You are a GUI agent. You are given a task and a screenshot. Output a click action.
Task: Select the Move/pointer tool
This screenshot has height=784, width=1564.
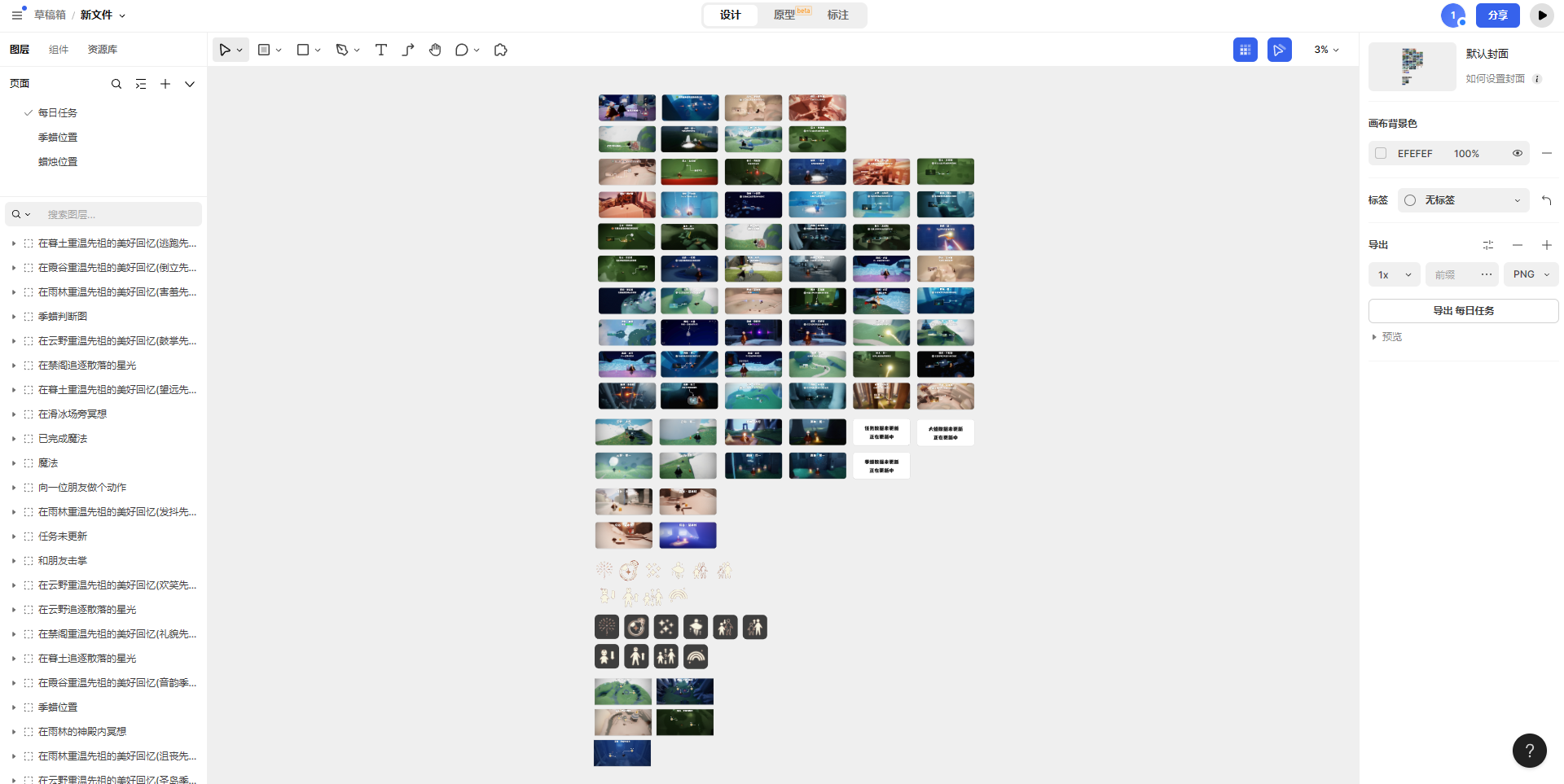225,50
